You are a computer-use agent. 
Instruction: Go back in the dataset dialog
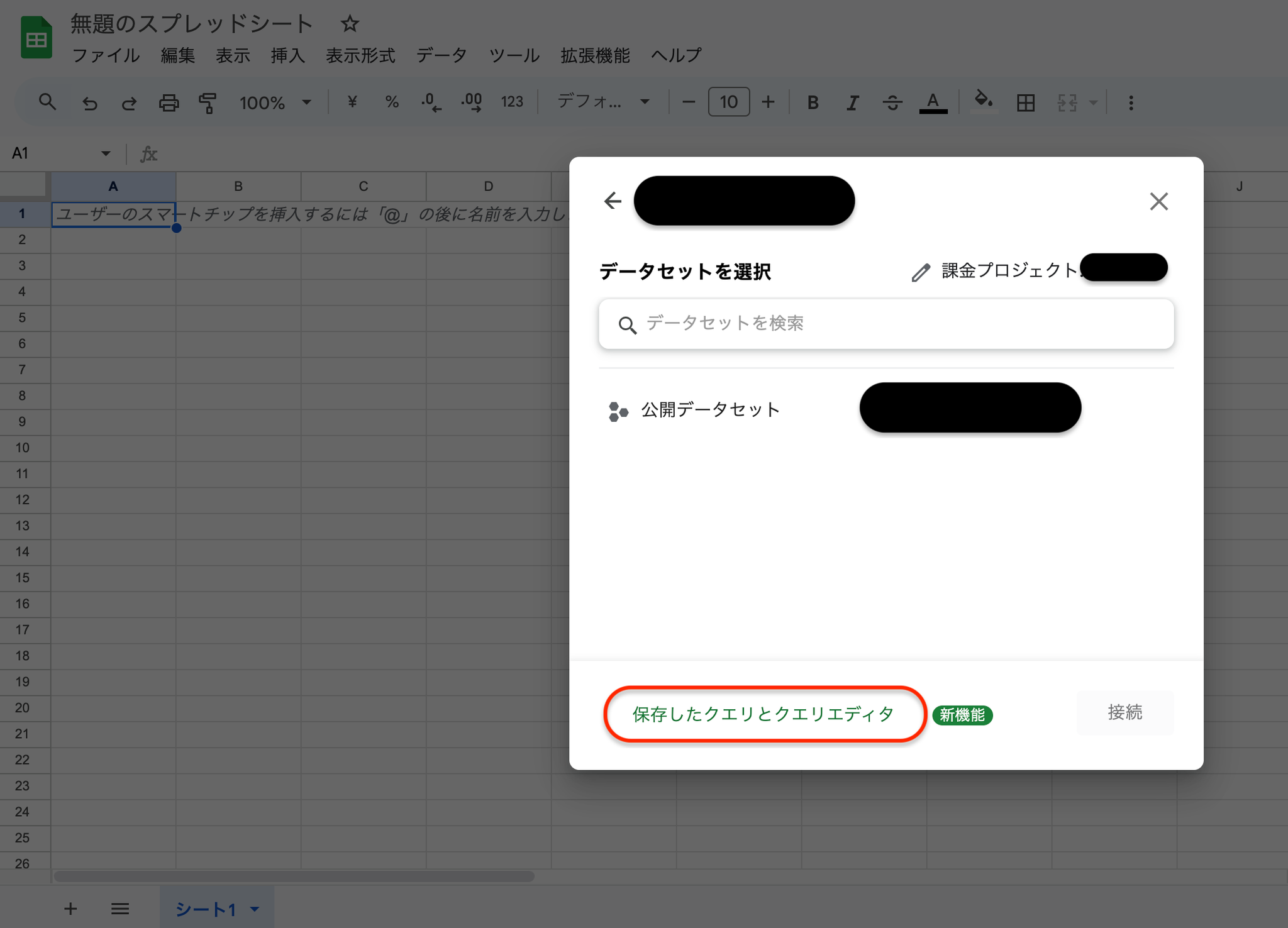coord(613,201)
